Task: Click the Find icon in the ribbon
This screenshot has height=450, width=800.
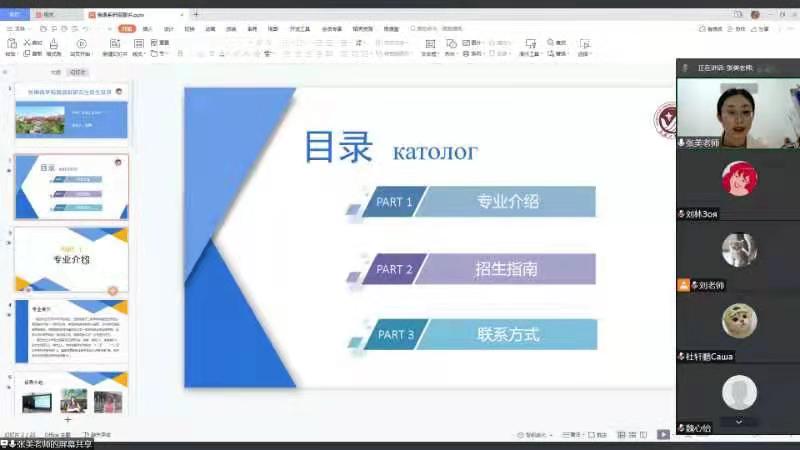Action: pyautogui.click(x=551, y=45)
